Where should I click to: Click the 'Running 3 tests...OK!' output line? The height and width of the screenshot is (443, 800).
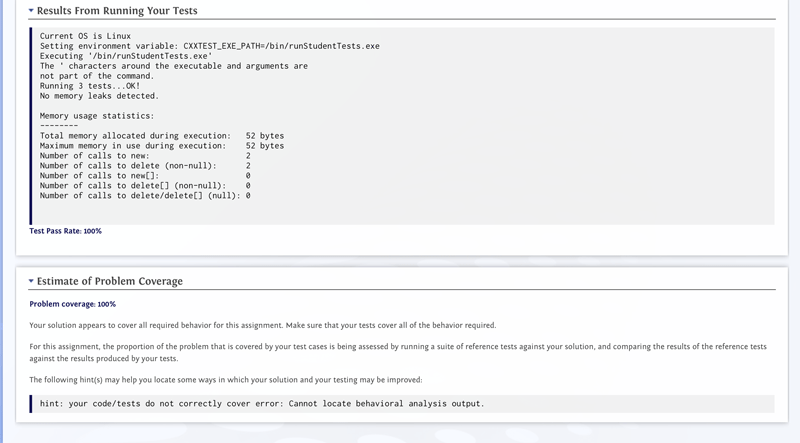click(90, 86)
